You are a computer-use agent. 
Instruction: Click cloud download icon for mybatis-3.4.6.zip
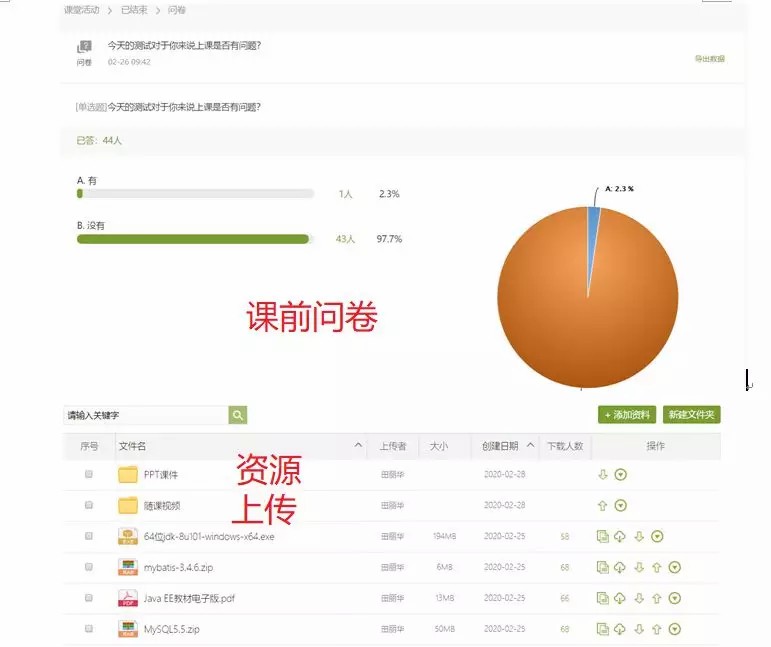click(620, 567)
